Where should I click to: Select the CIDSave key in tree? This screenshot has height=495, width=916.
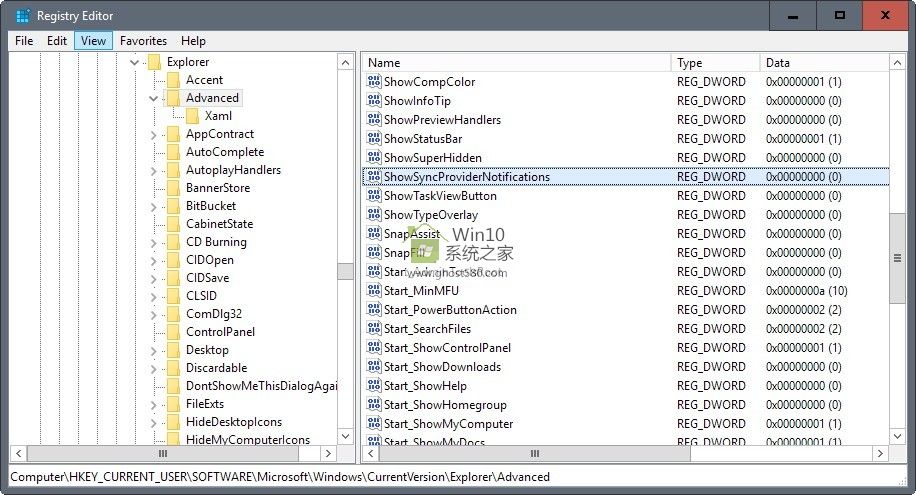(207, 278)
